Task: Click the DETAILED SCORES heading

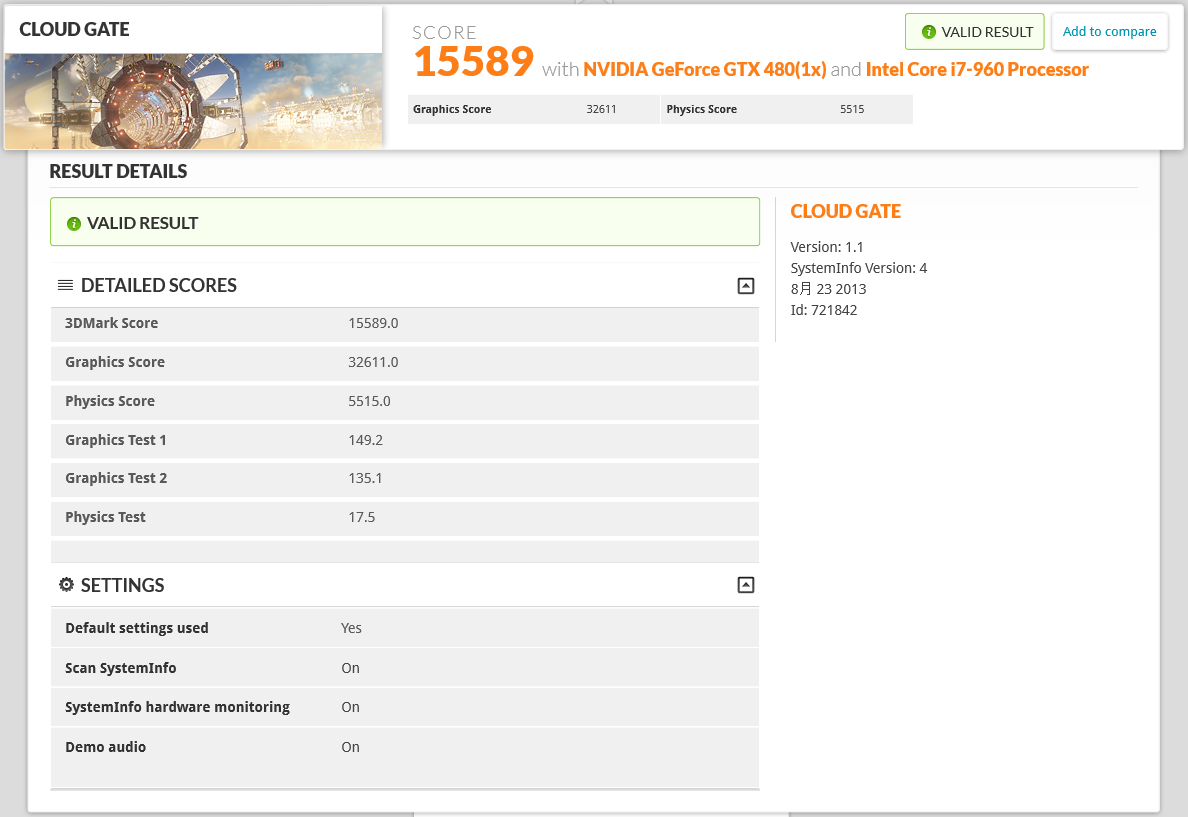Action: (x=158, y=286)
